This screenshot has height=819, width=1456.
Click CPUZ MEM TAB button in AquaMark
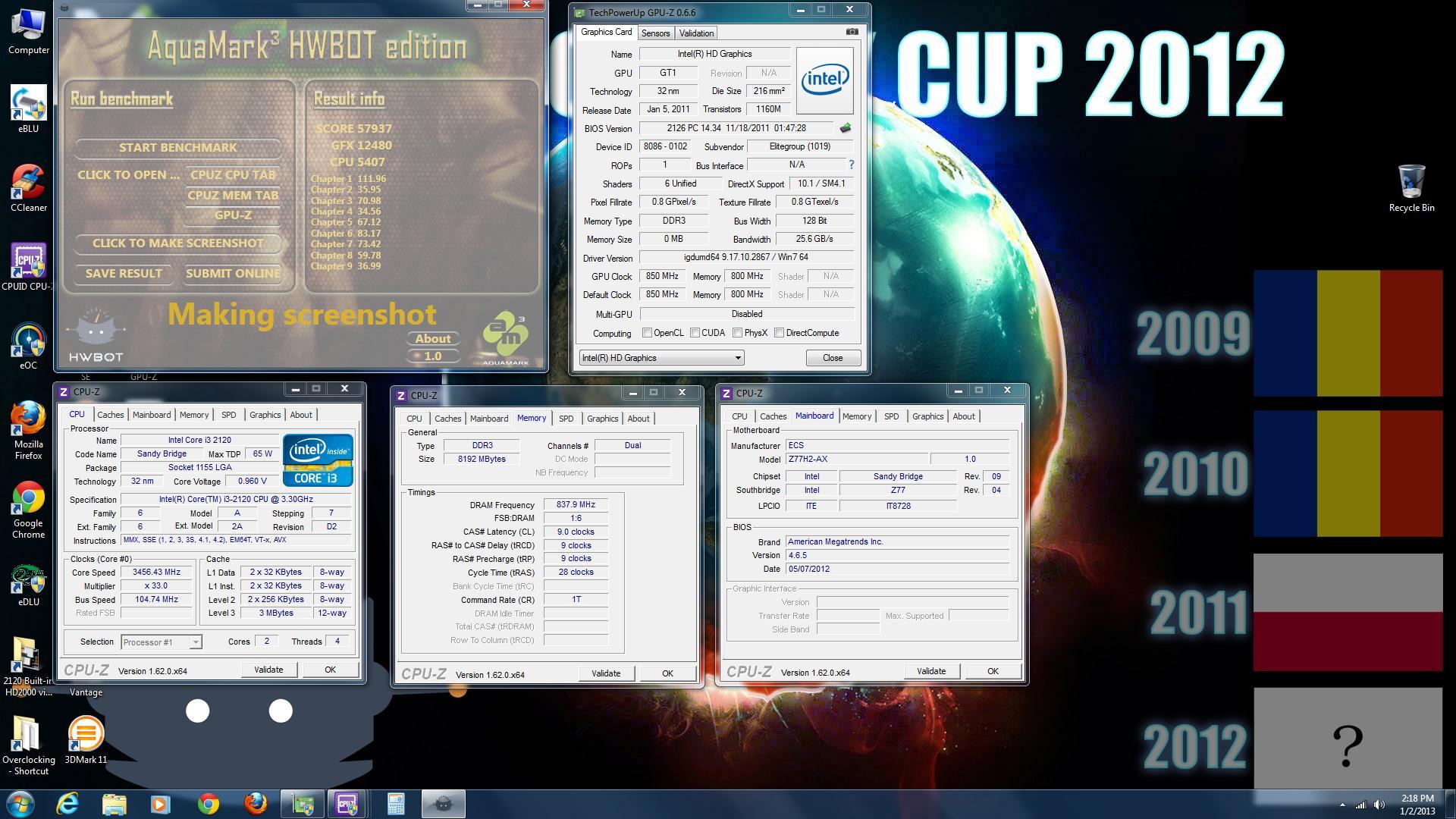point(233,196)
